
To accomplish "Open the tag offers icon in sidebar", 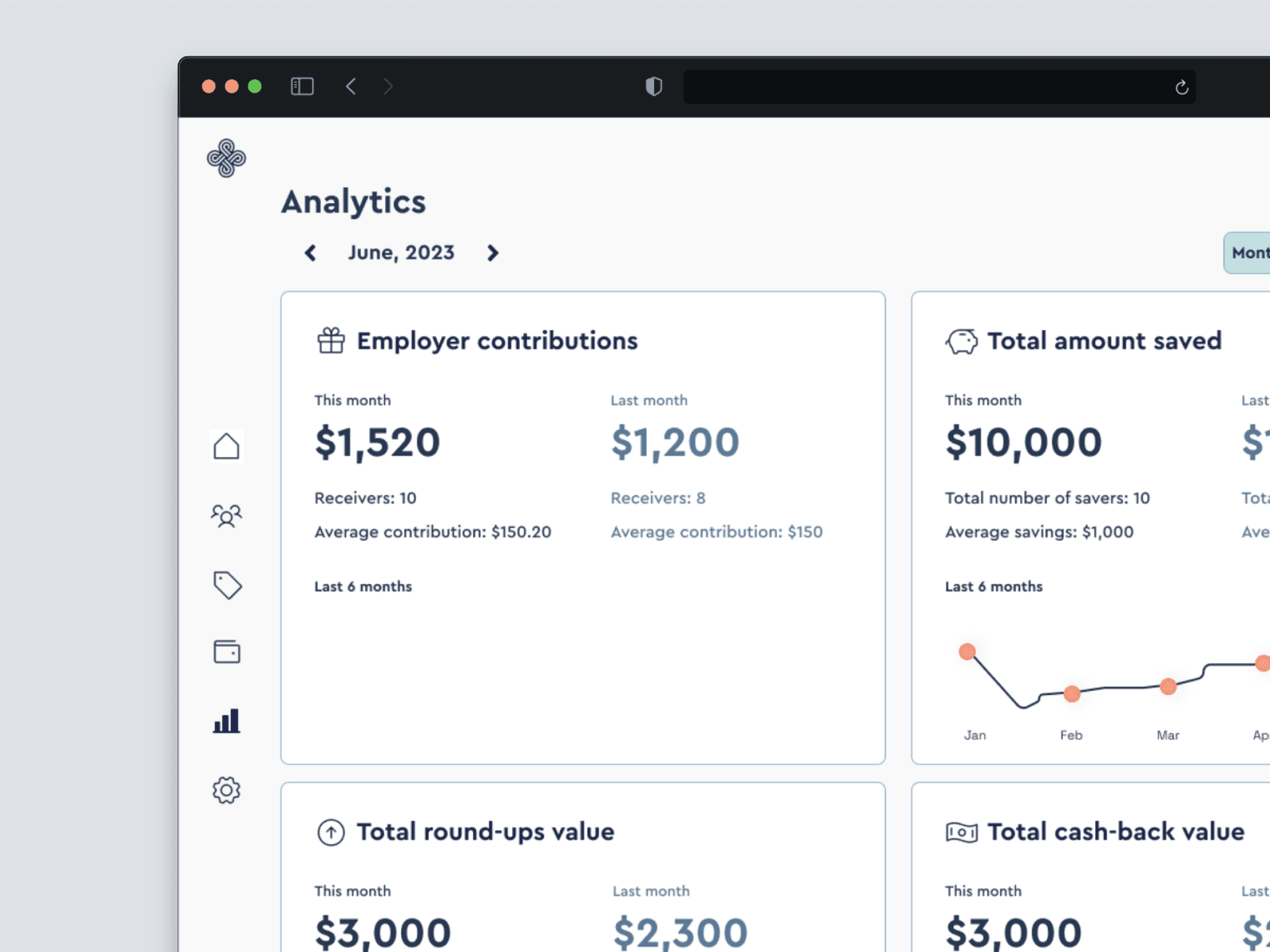I will (227, 585).
